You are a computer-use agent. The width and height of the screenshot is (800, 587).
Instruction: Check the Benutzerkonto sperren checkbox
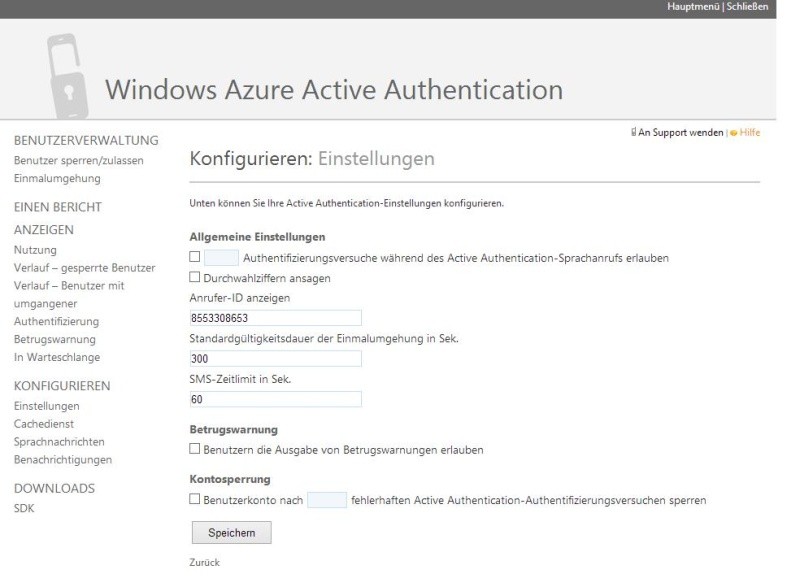click(196, 496)
